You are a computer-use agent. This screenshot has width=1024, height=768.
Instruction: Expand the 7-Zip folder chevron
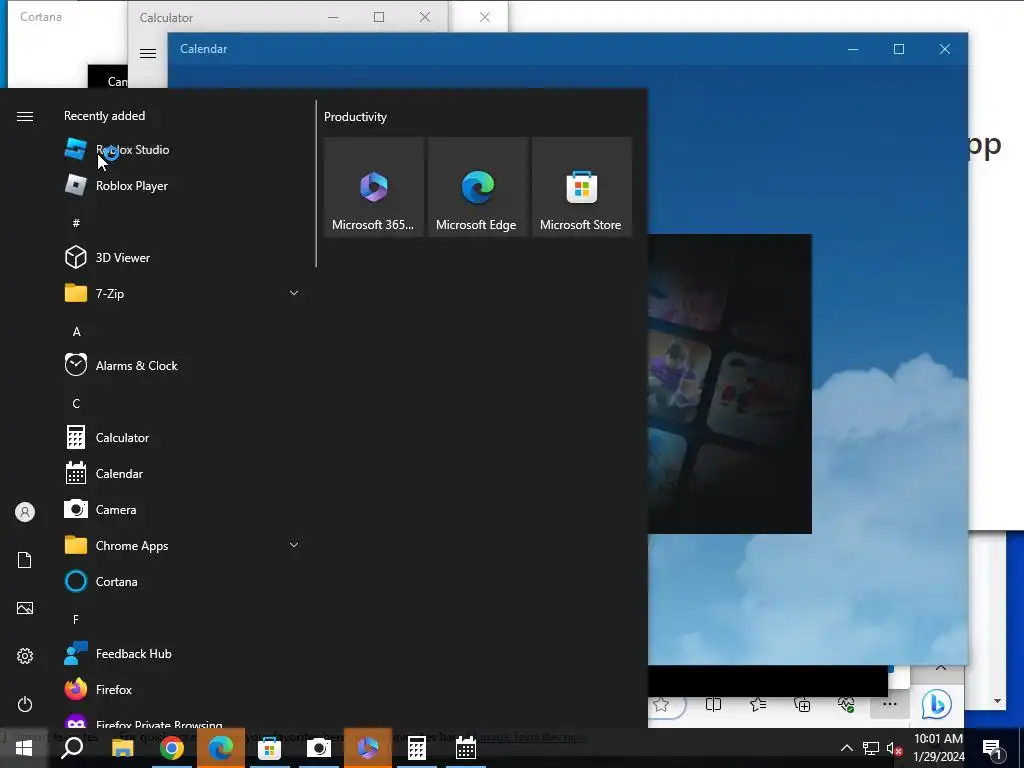point(294,293)
